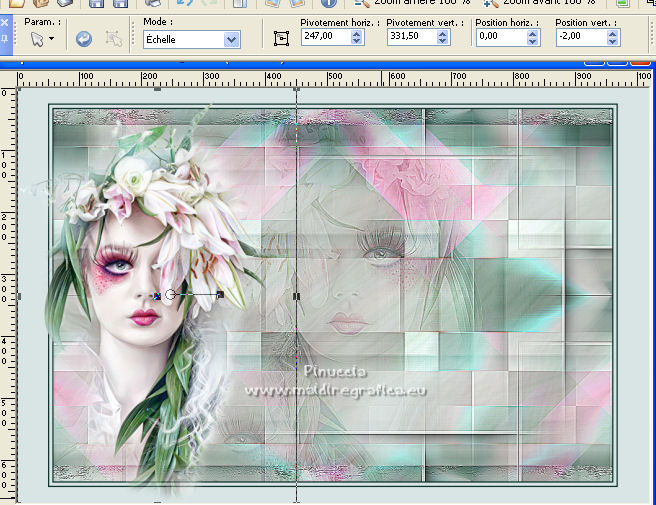Decrease Pivotement vert. with down arrow
Image resolution: width=656 pixels, height=505 pixels.
443,41
